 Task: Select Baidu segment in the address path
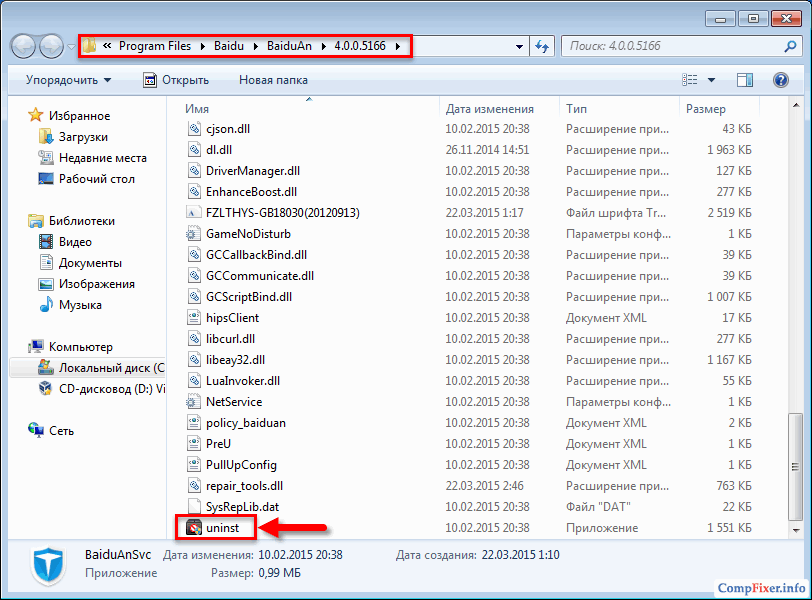coord(228,46)
